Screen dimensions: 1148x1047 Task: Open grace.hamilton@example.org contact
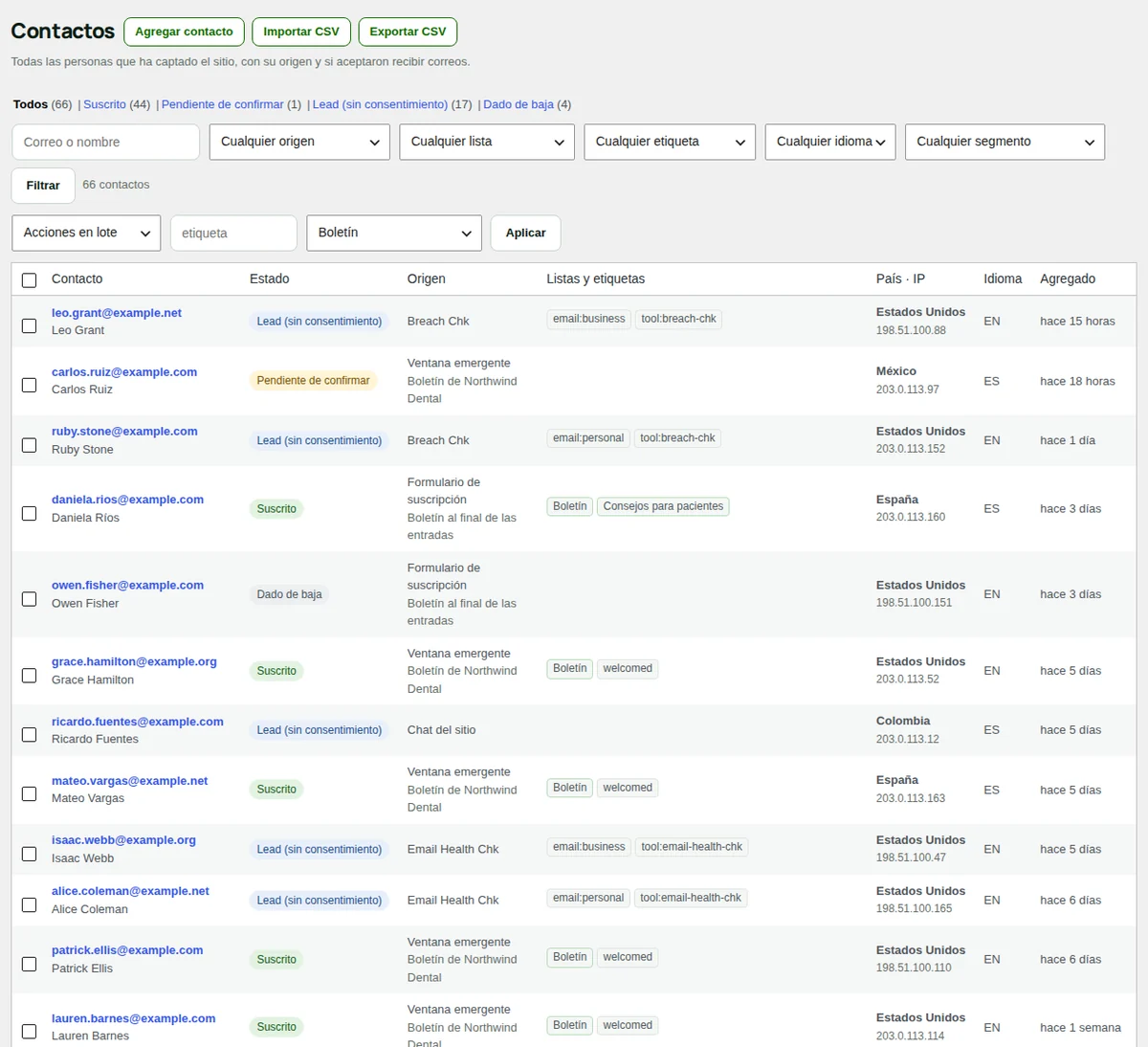coord(134,661)
